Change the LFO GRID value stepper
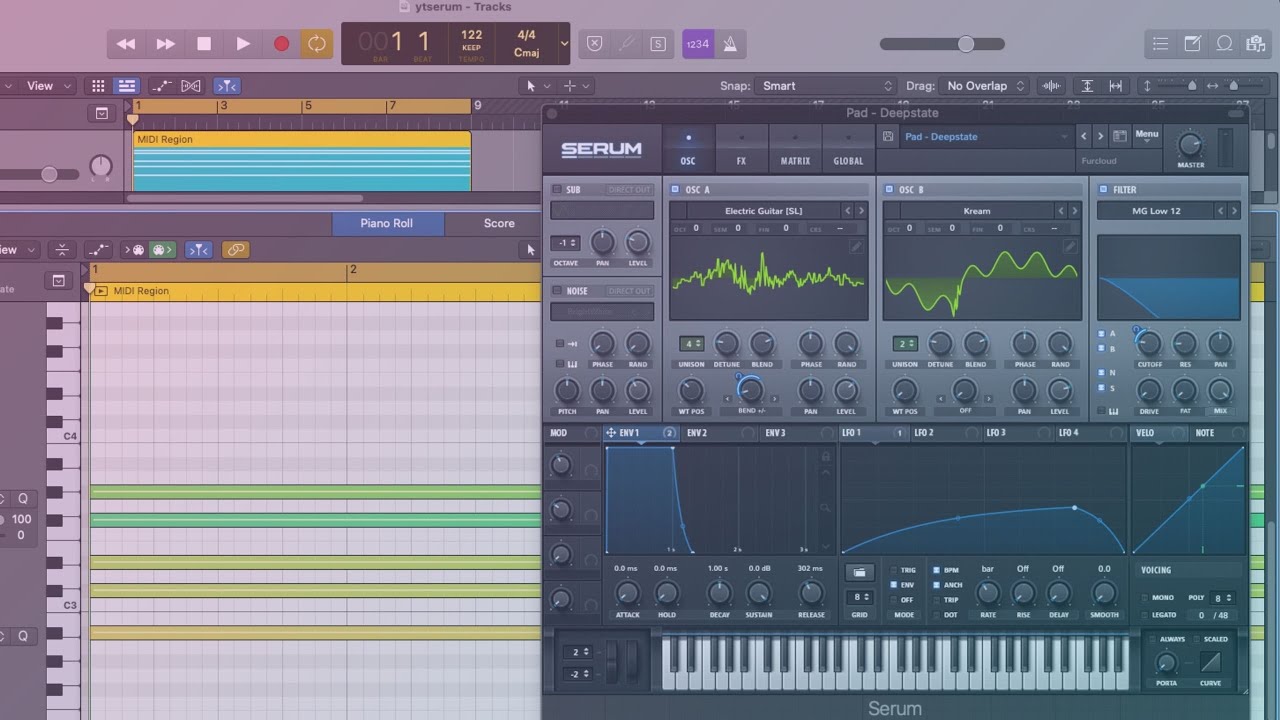Screen dimensions: 1280x720 click(x=859, y=597)
